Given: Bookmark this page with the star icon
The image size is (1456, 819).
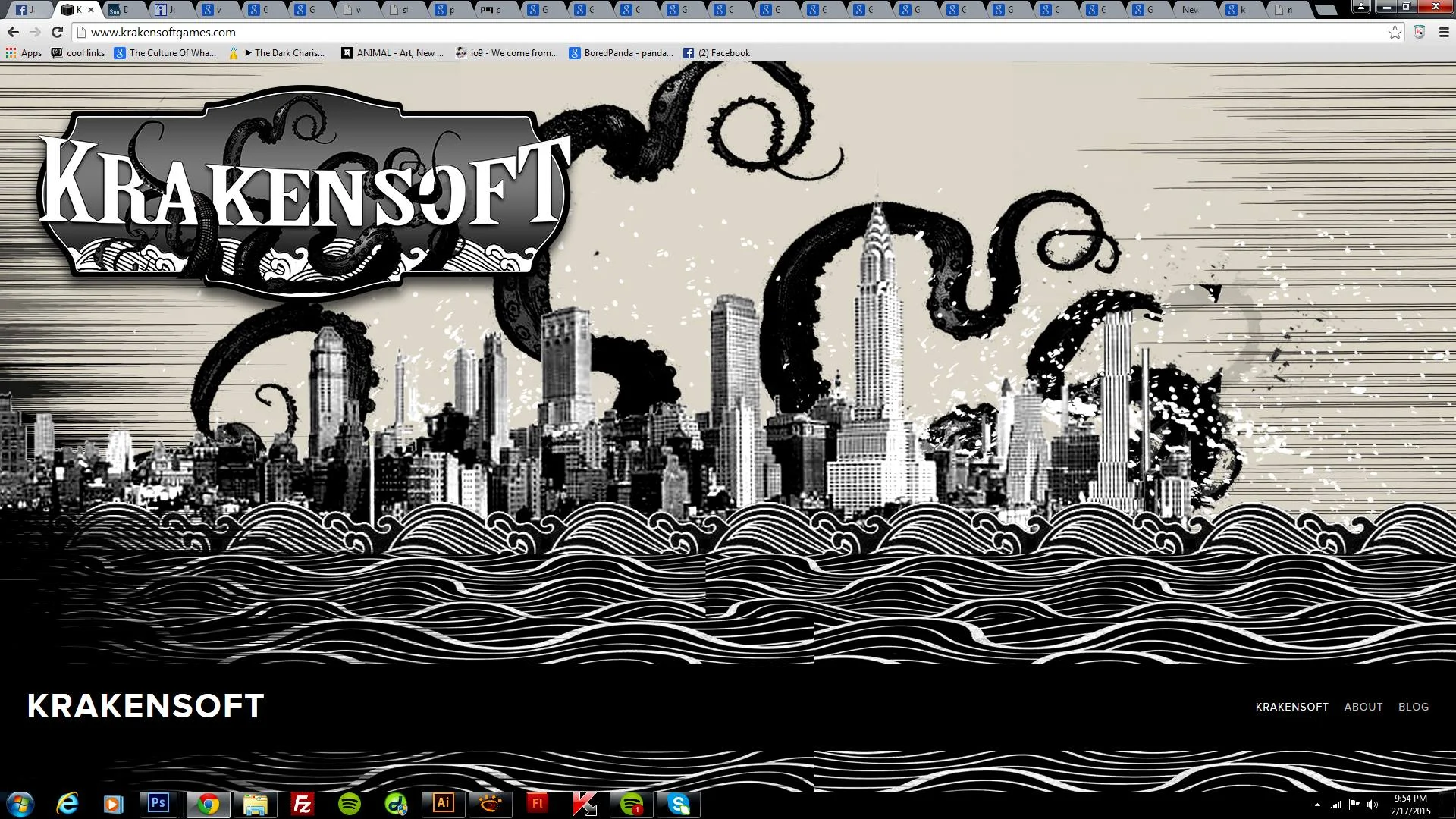Looking at the screenshot, I should pos(1395,32).
